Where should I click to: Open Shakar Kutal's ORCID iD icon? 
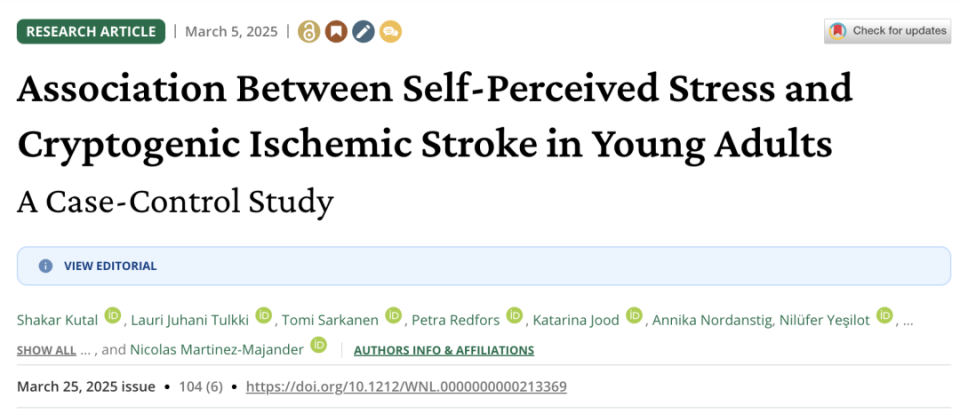113,315
